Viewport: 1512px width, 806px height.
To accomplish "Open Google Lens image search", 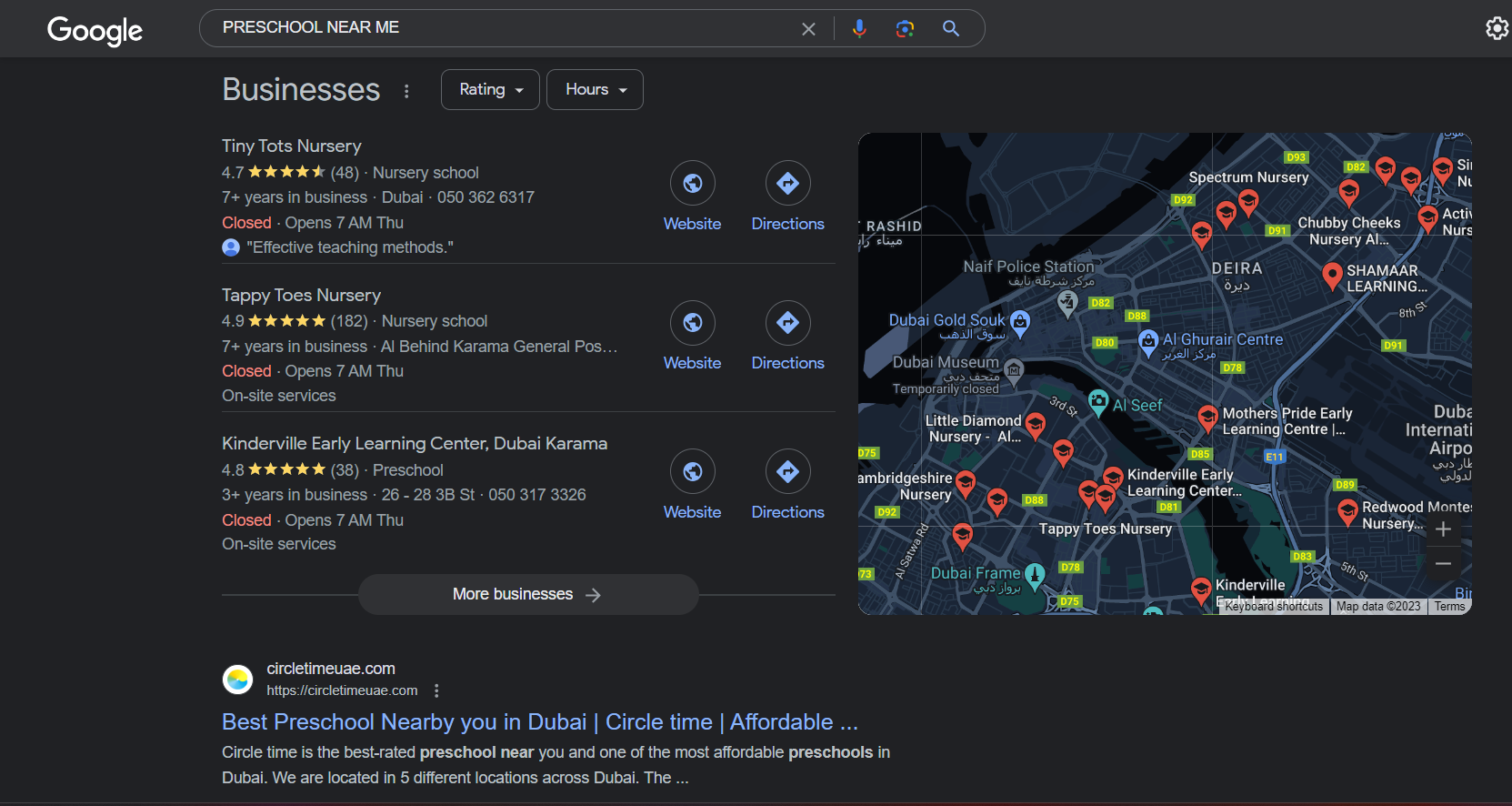I will [x=905, y=28].
